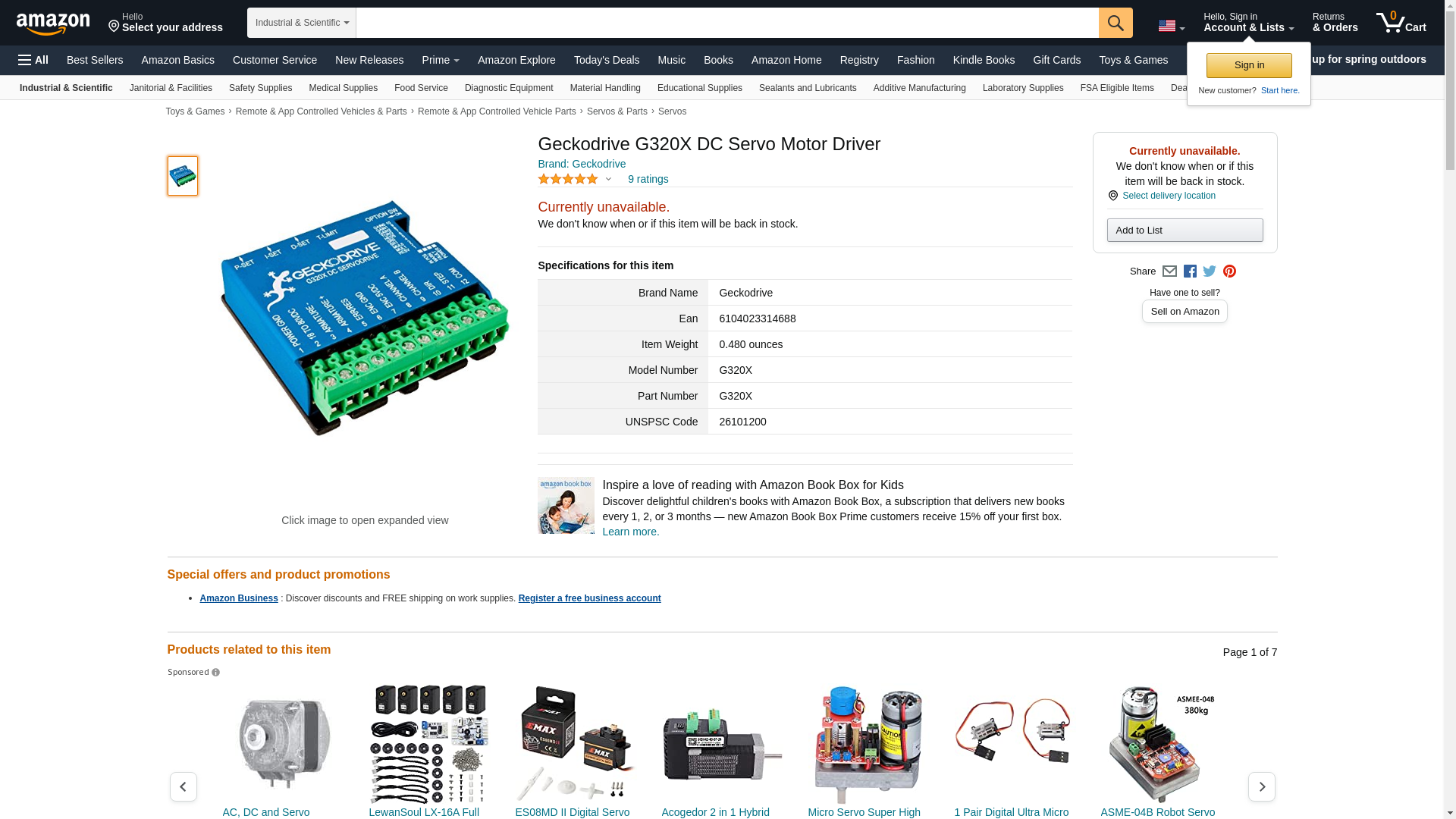Expand the star ratings breakdown arrow
Screen dimensions: 1456x819
pyautogui.click(x=608, y=180)
